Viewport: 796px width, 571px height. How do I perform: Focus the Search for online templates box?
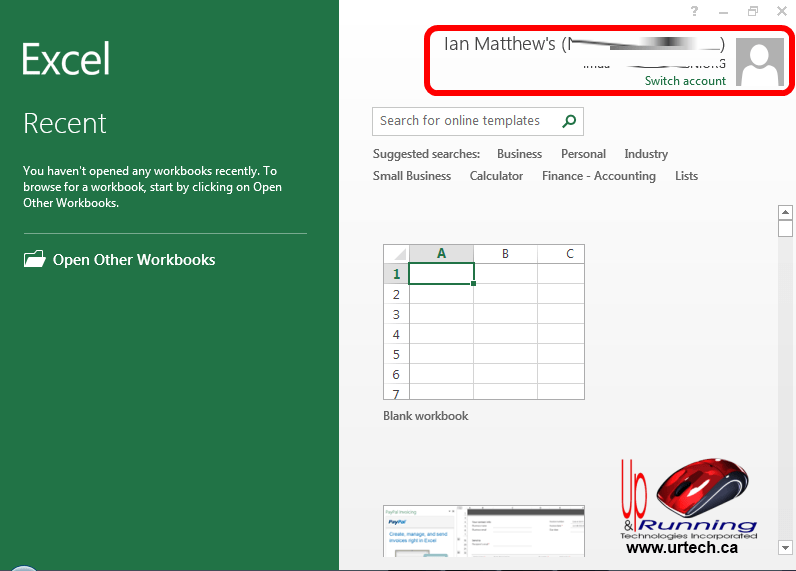465,121
